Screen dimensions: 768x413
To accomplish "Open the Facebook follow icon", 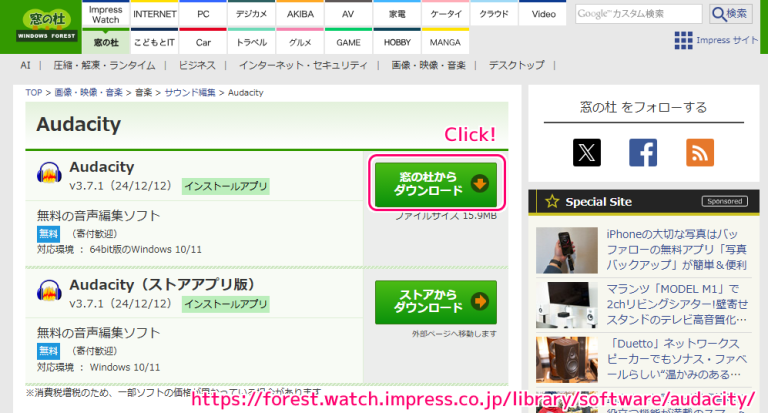I will (x=643, y=152).
